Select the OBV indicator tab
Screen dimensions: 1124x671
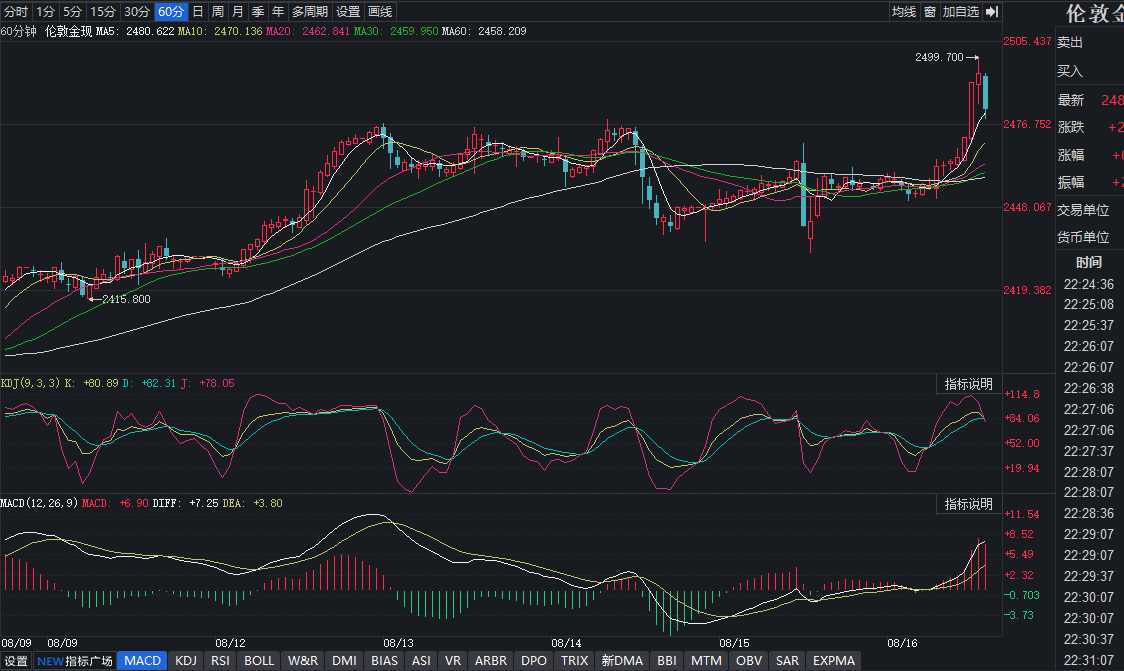point(749,661)
